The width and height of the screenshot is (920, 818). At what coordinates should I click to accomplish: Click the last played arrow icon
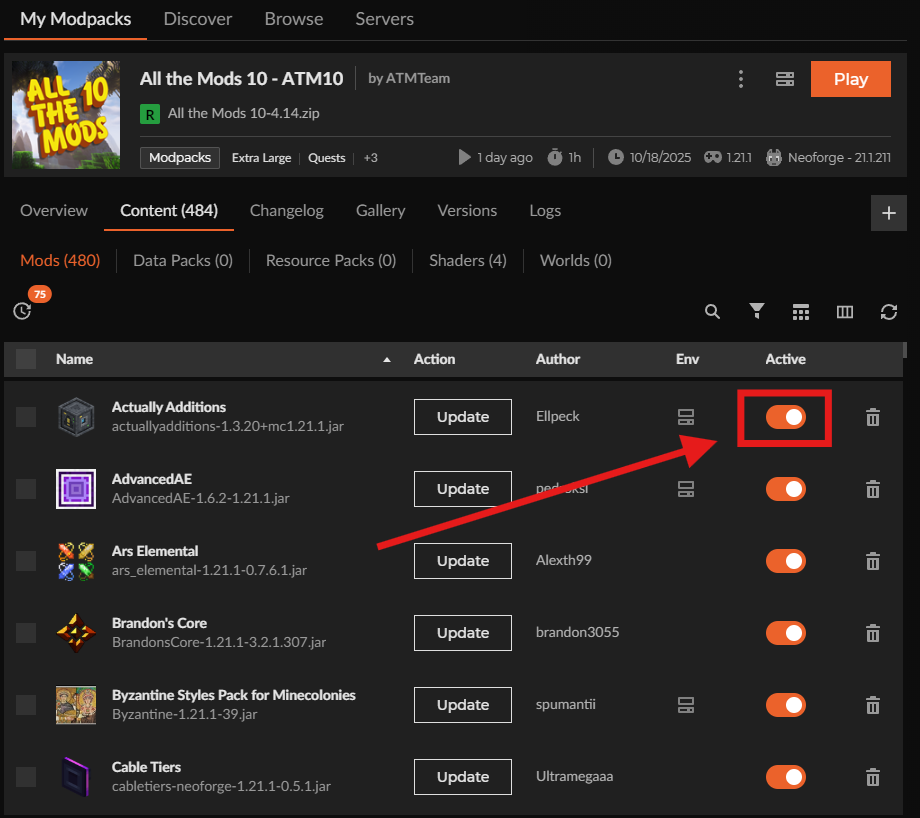pyautogui.click(x=464, y=157)
